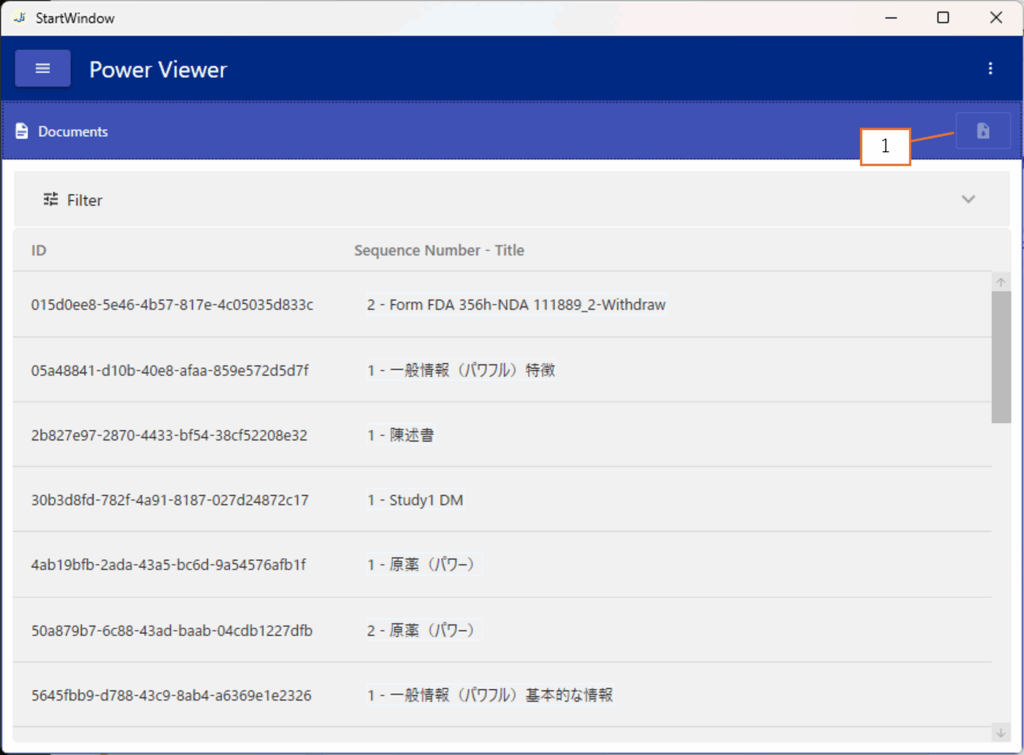
Task: Select the Form FDA 356h-NDA Withdraw row
Action: click(x=516, y=305)
